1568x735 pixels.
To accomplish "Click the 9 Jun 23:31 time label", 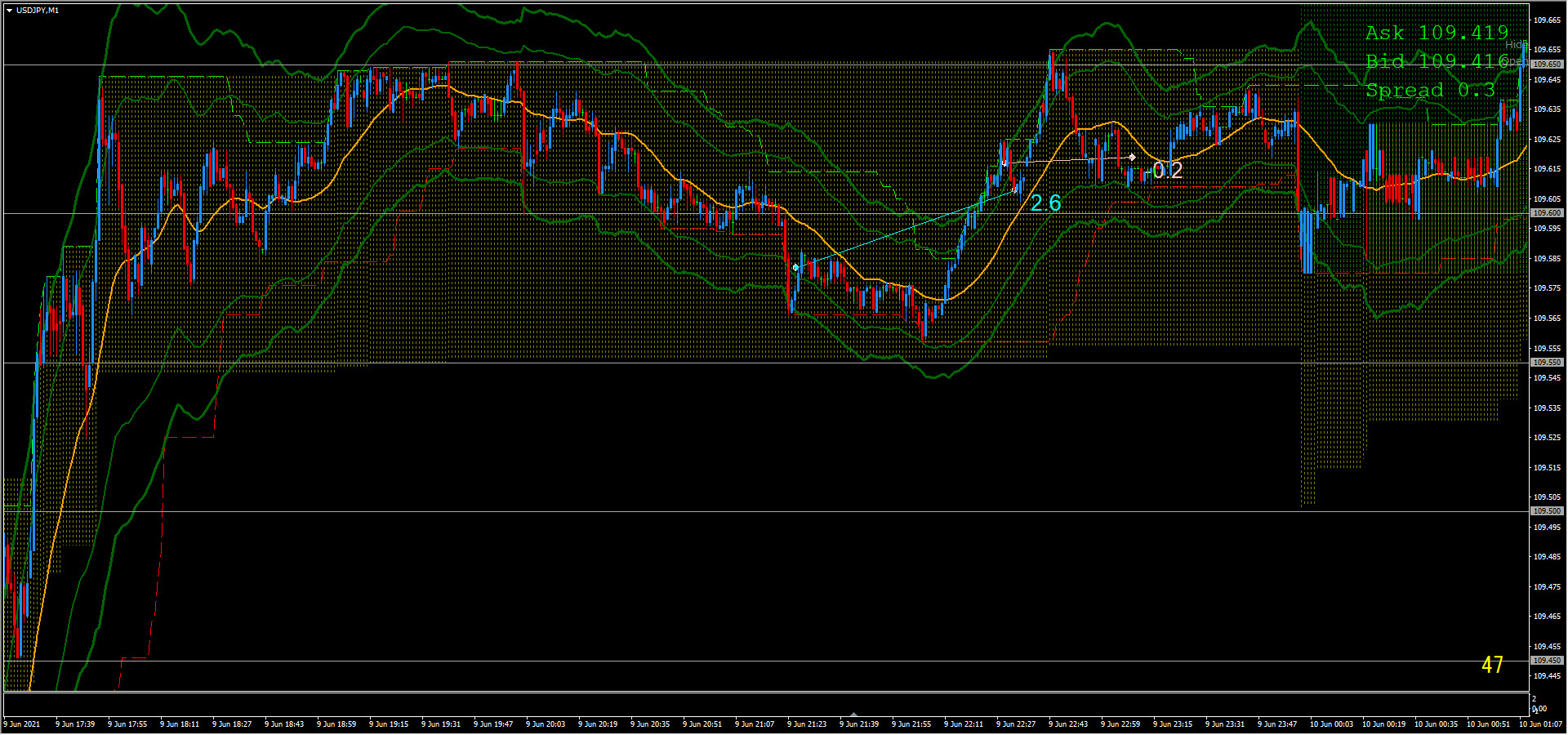I will (1225, 724).
